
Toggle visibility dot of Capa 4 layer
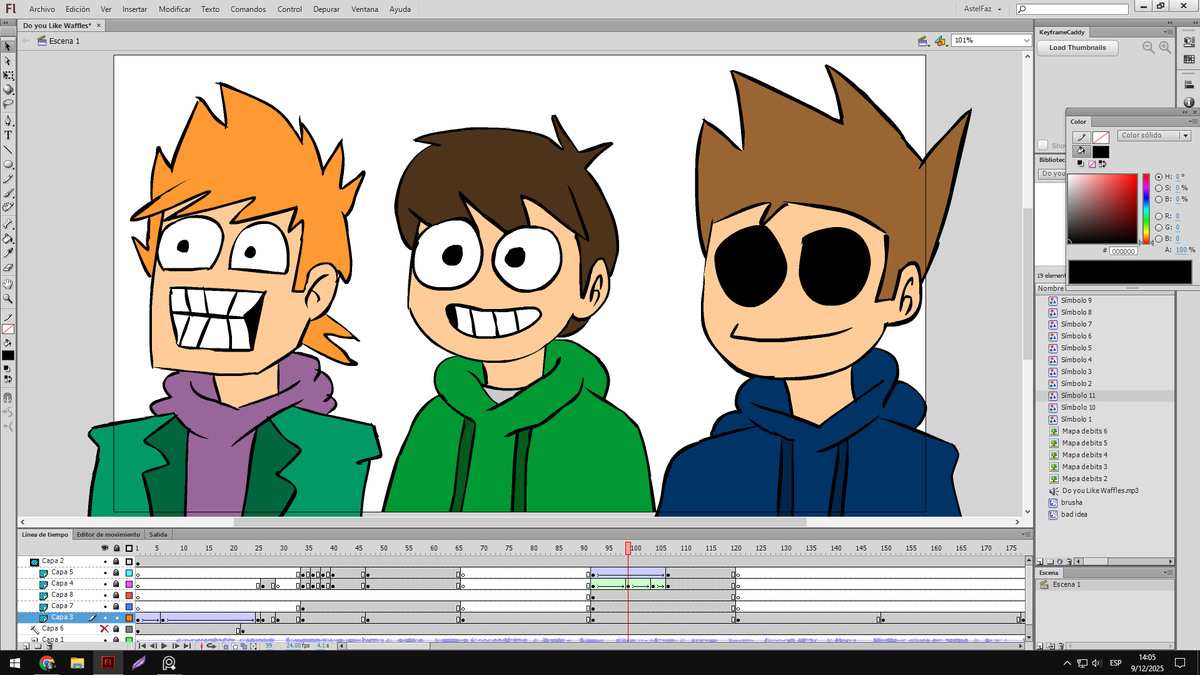(105, 583)
